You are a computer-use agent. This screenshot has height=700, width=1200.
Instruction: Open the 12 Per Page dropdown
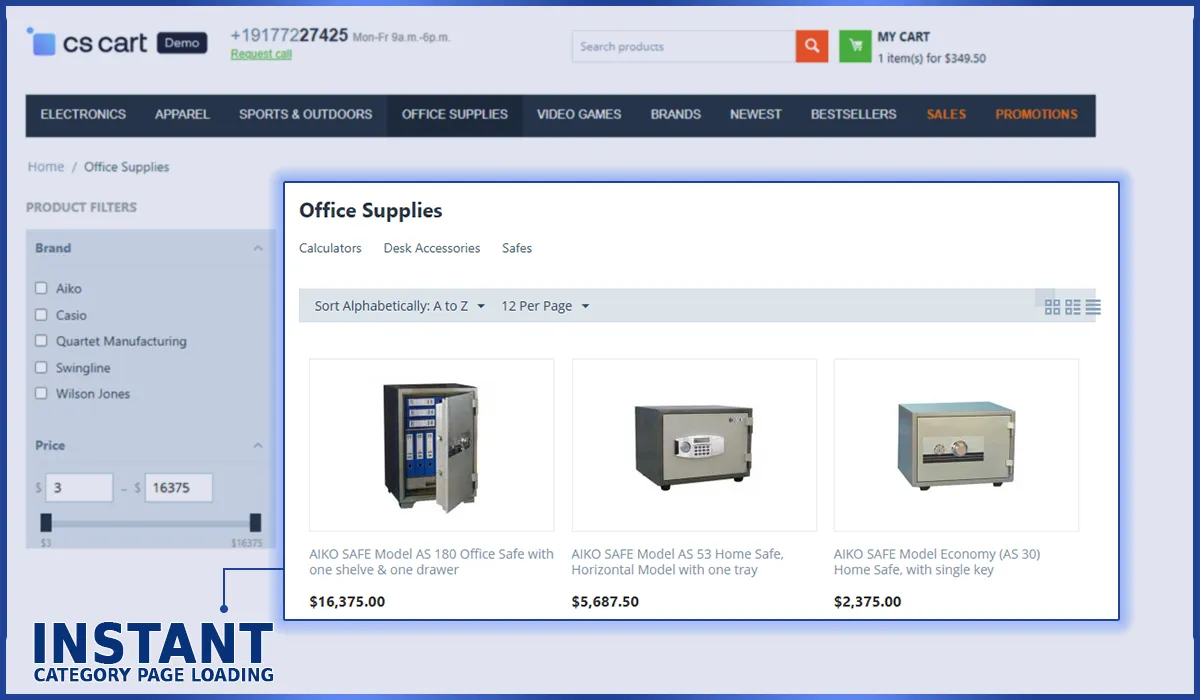pyautogui.click(x=545, y=306)
